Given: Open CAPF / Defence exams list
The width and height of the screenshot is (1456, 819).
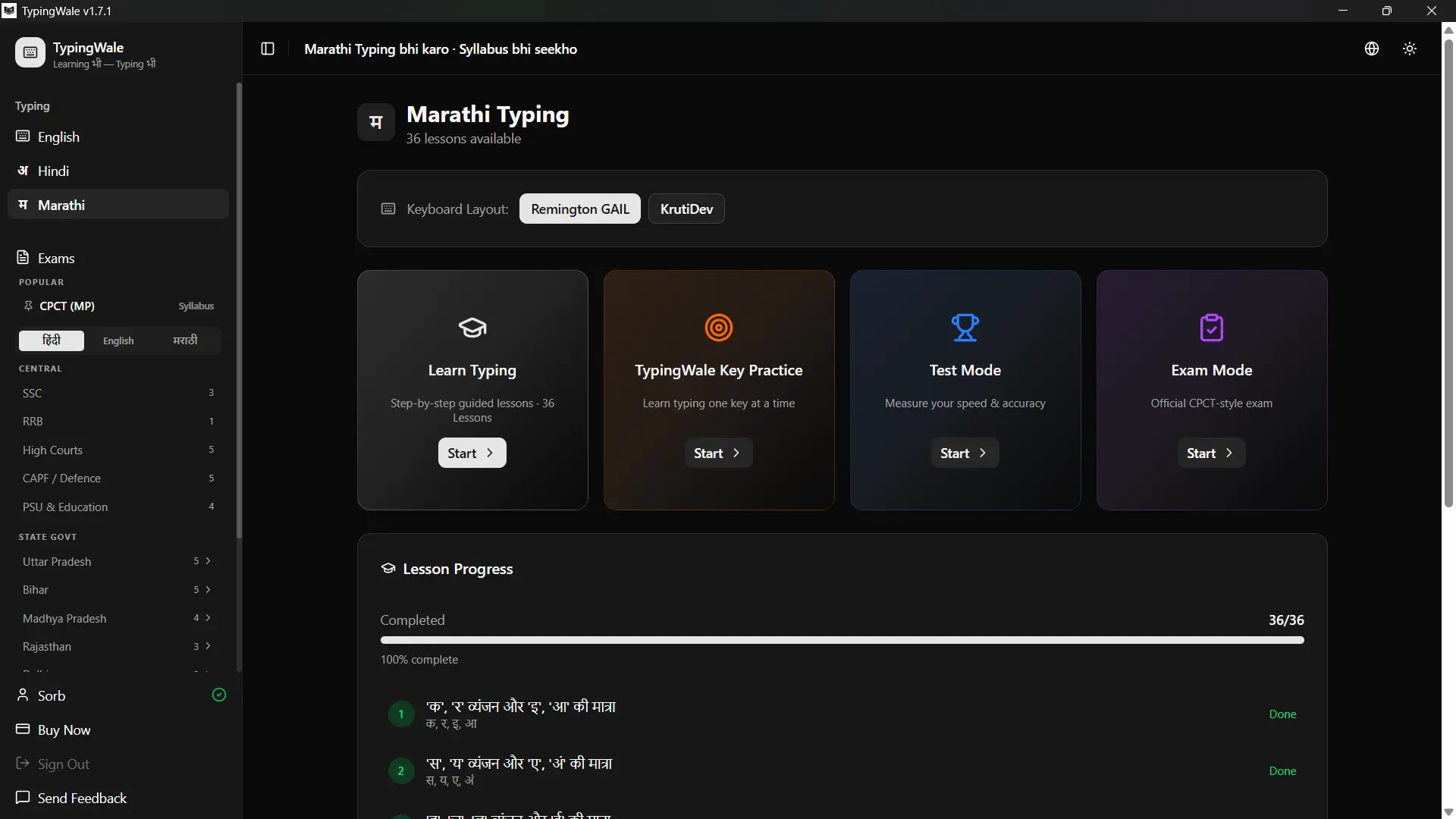Looking at the screenshot, I should click(x=118, y=478).
